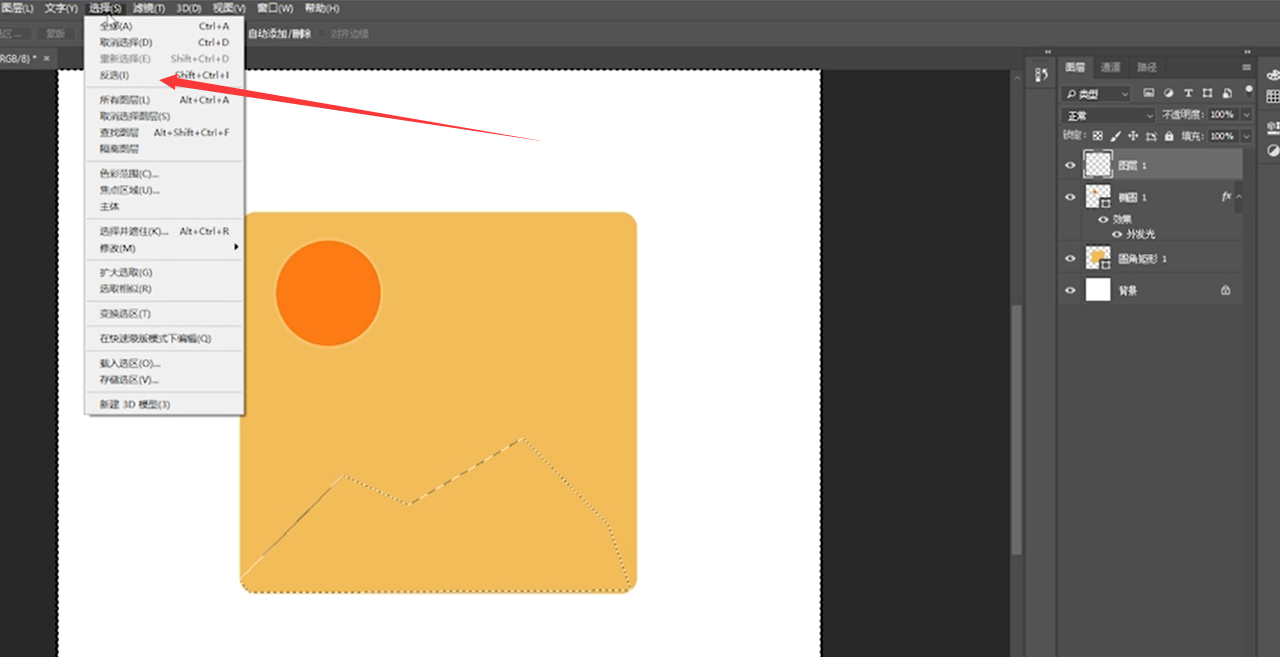Choose 选择并遮住(K)... menu item

165,231
